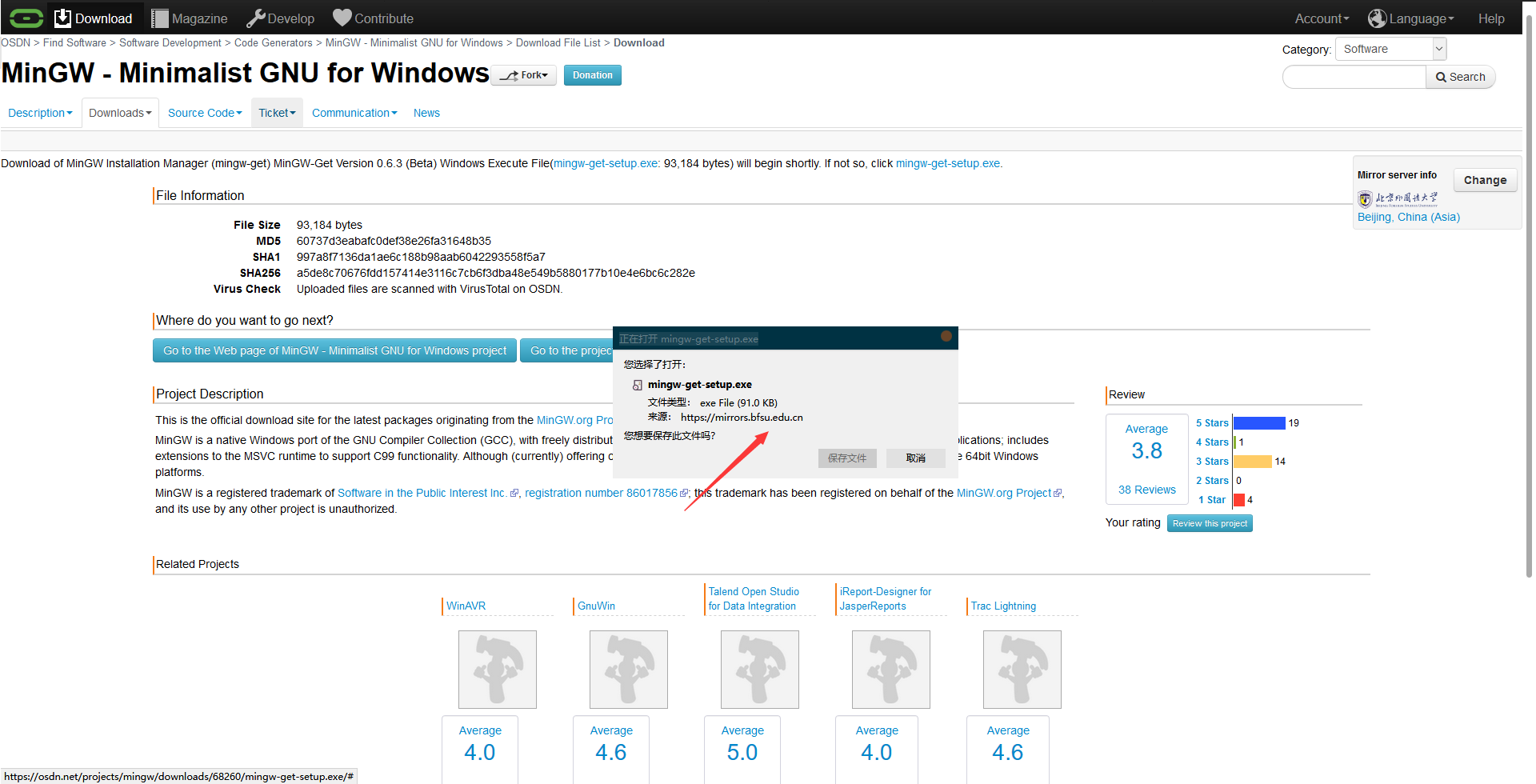
Task: Open the 38 Reviews link
Action: 1146,490
